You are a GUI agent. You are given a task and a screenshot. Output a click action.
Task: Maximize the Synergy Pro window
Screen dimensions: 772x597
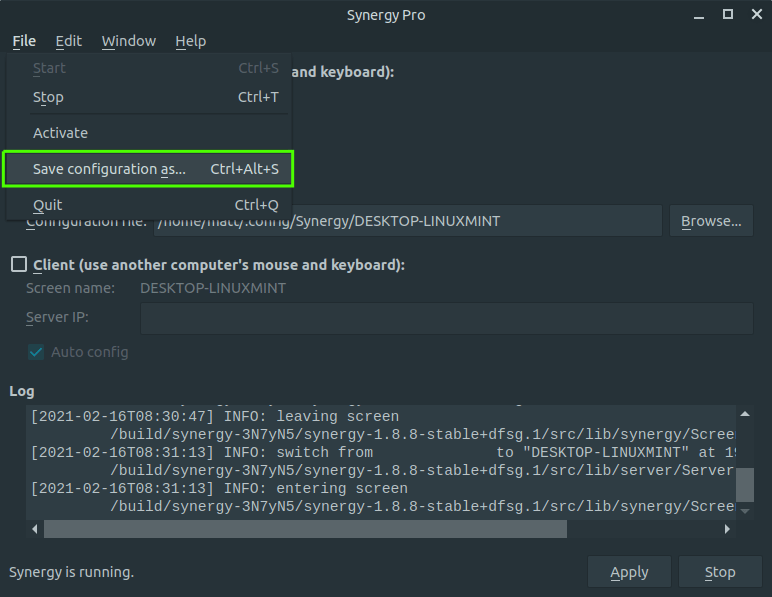[x=728, y=14]
